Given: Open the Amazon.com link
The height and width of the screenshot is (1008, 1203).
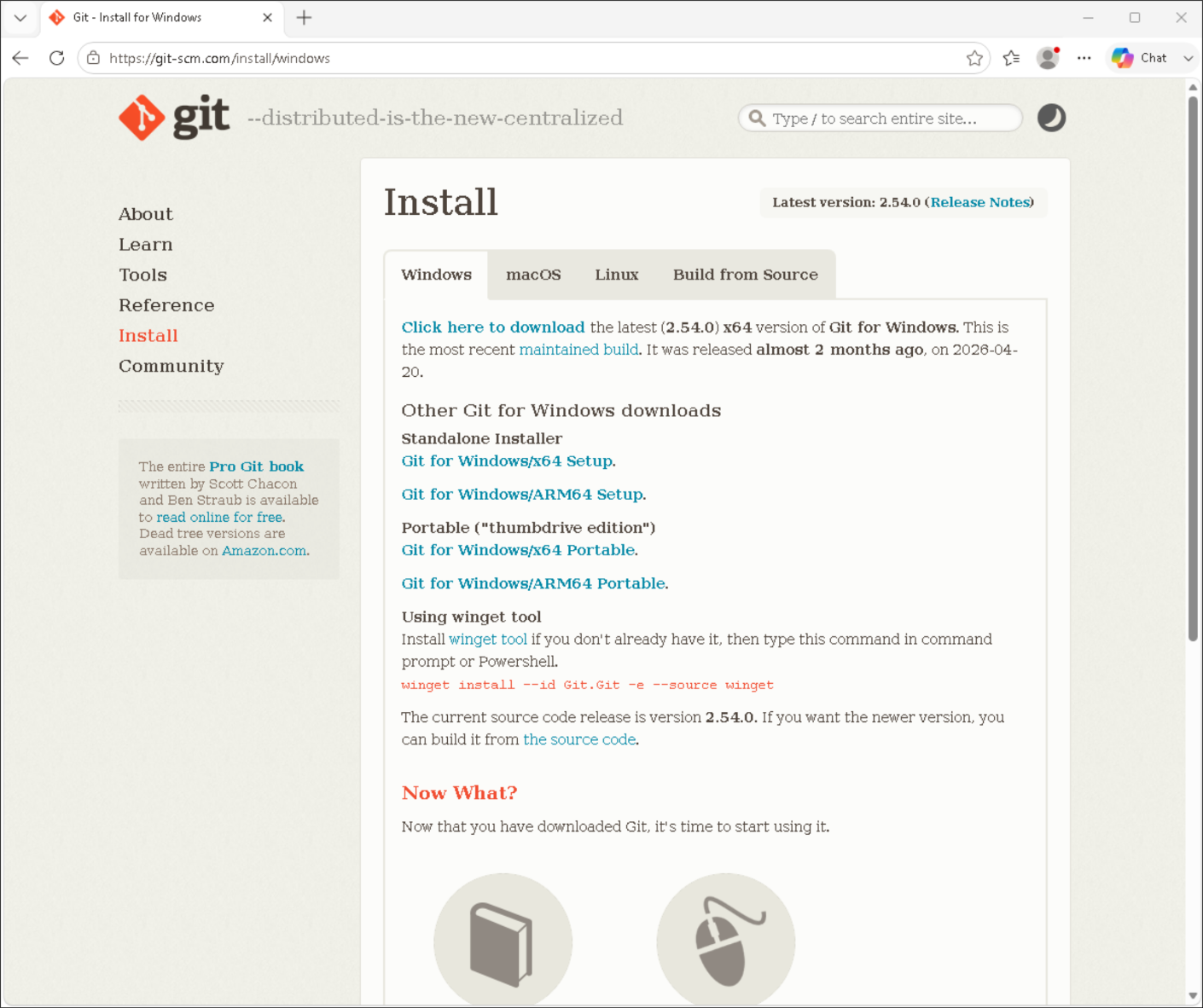Looking at the screenshot, I should 264,551.
